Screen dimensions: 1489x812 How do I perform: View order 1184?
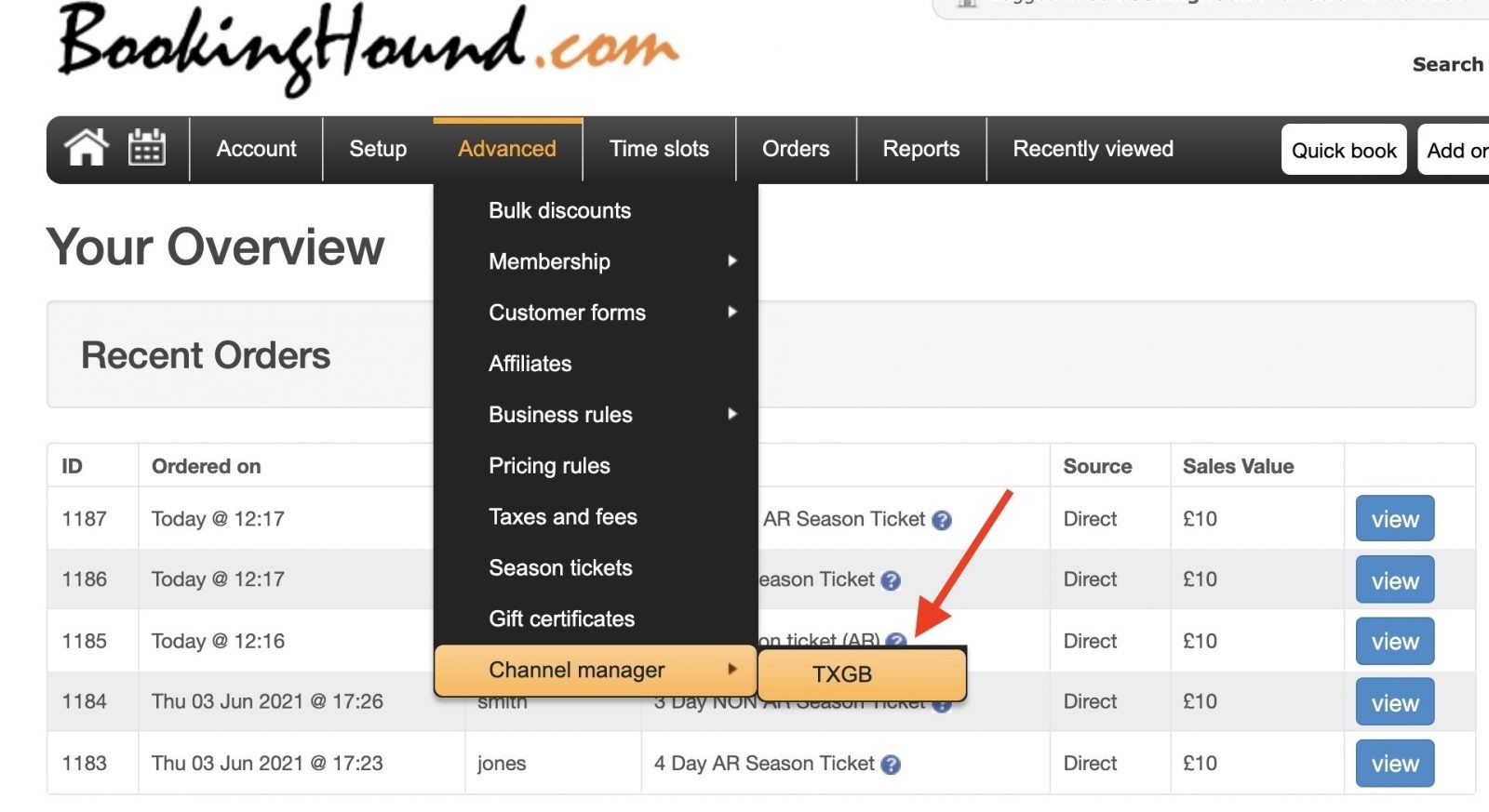[1395, 703]
